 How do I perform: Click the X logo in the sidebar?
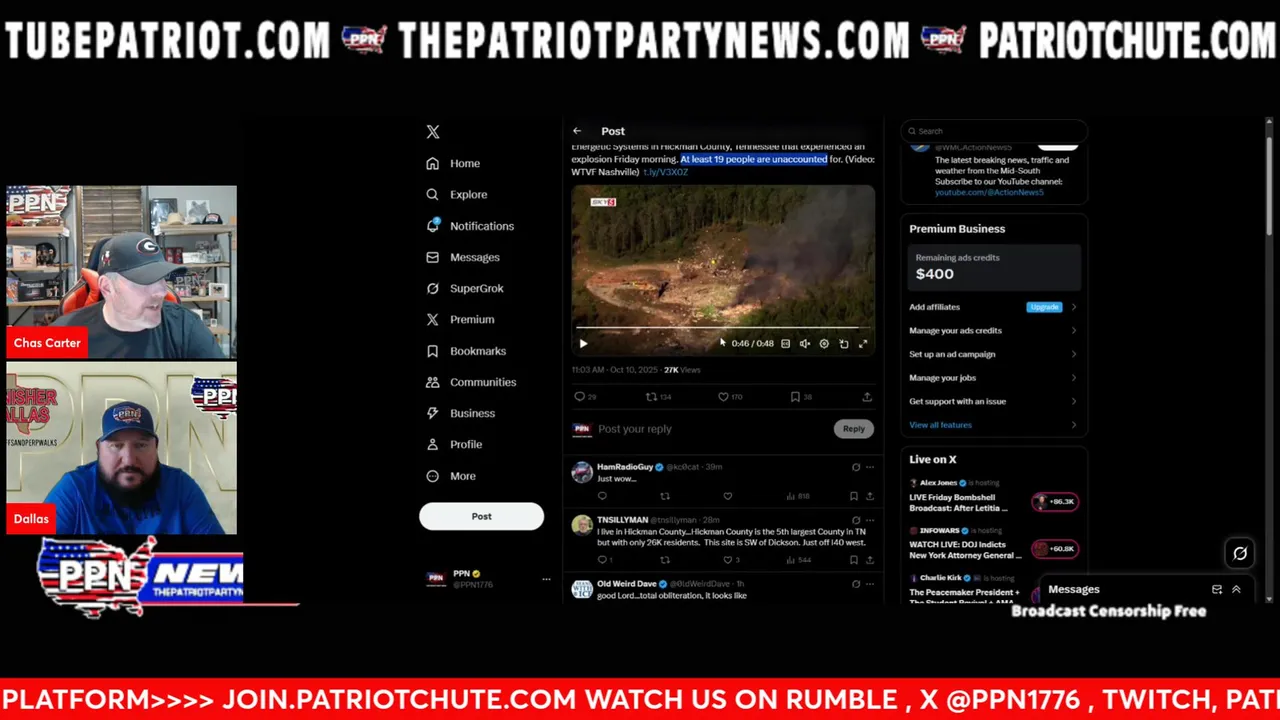pyautogui.click(x=432, y=132)
